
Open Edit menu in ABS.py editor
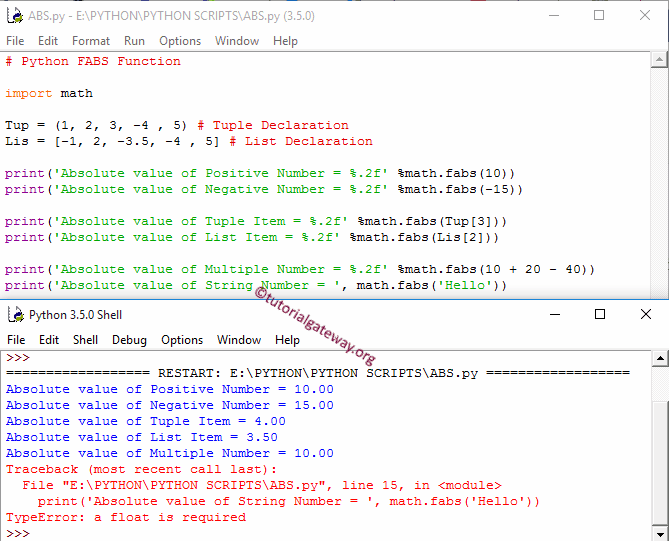[48, 41]
